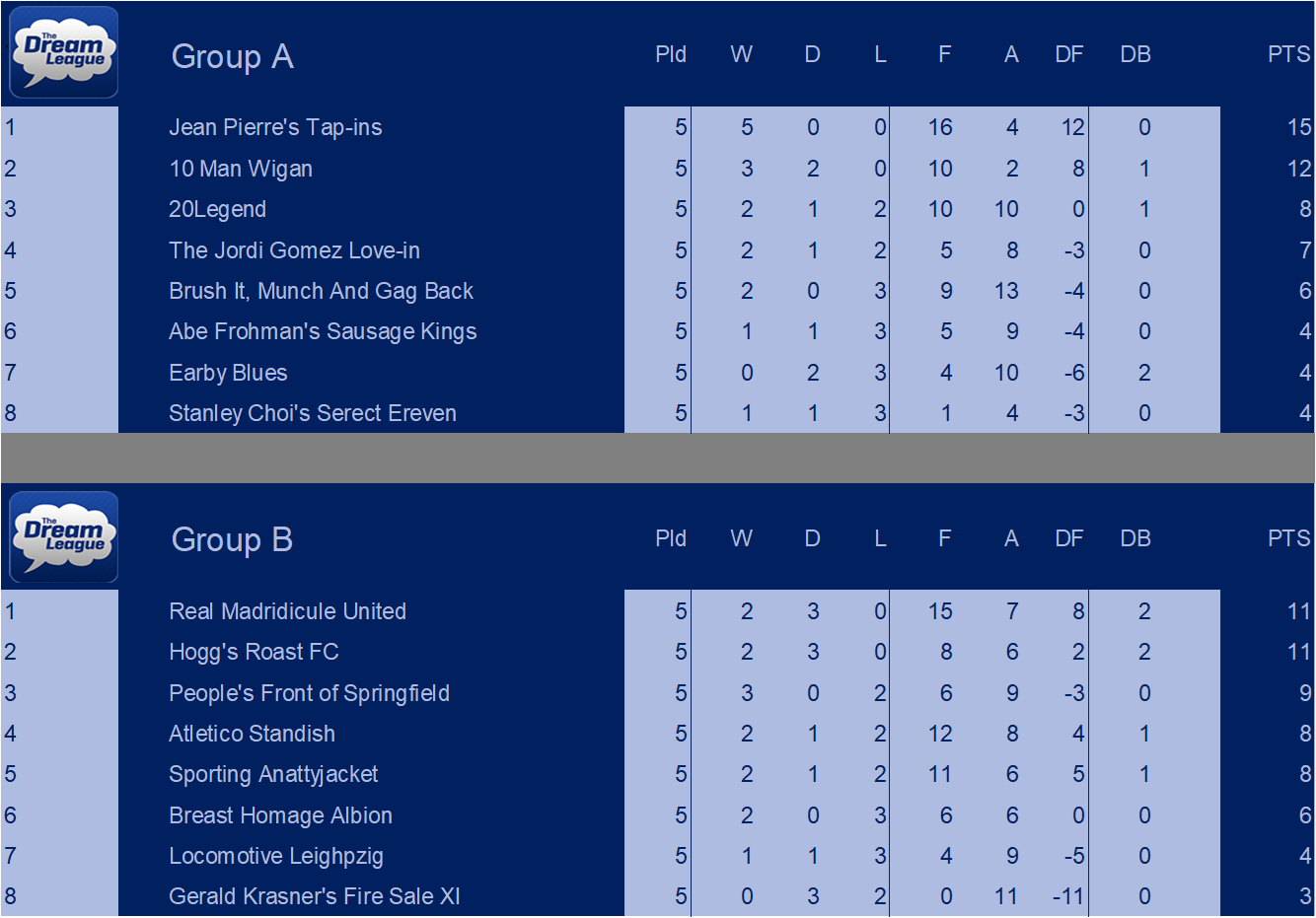Click Locomotive Leighpzig team name
This screenshot has height=918, width=1316.
tap(276, 856)
